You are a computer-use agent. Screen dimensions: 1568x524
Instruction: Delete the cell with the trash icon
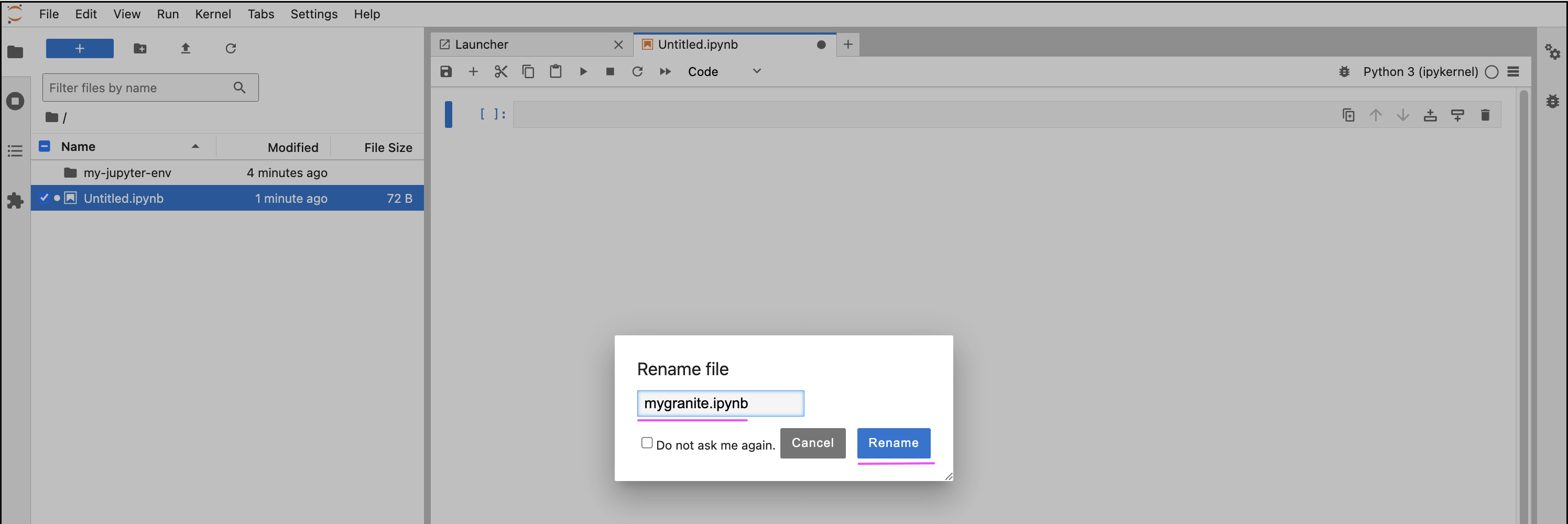click(1485, 115)
